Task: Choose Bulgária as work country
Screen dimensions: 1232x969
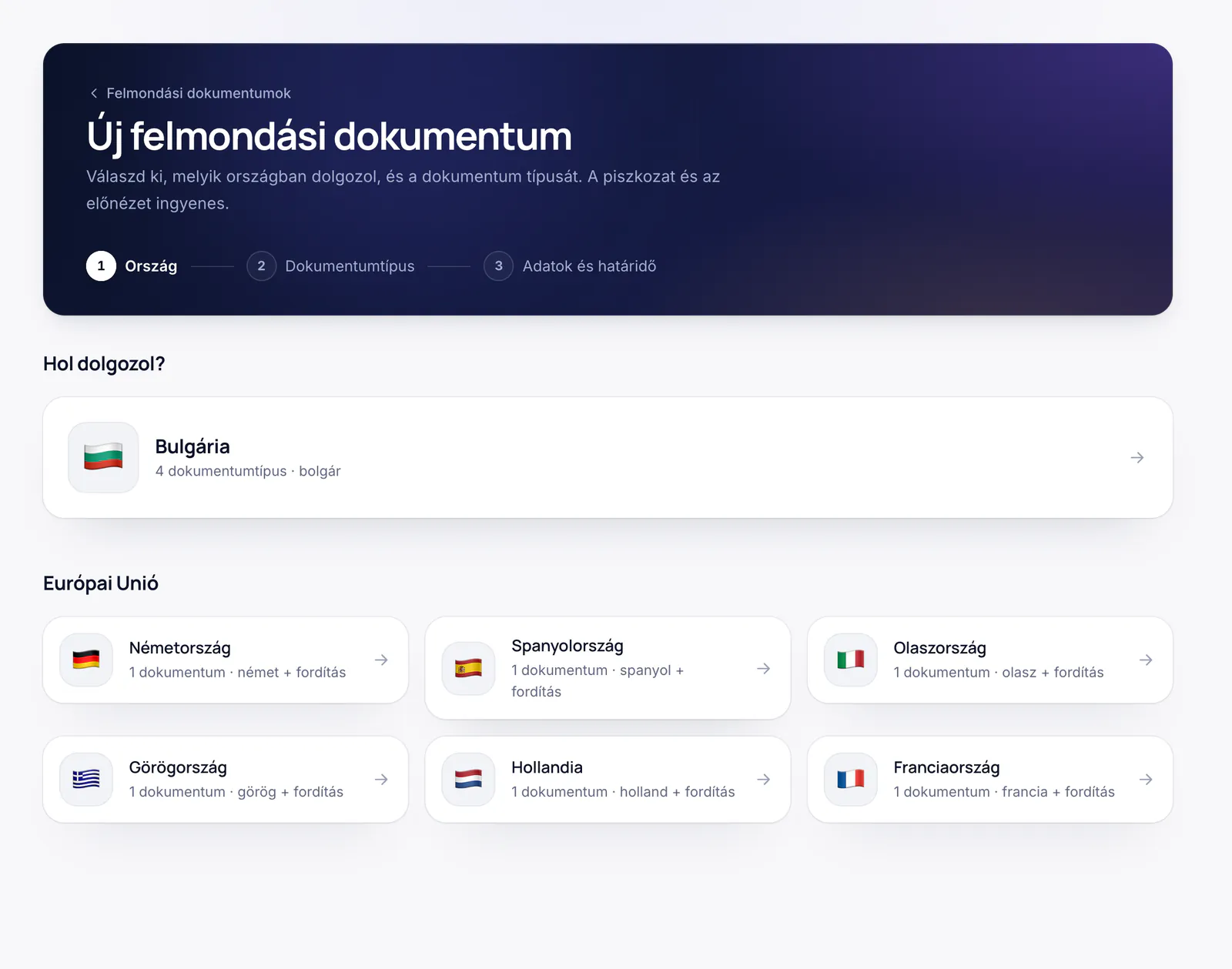Action: point(608,457)
